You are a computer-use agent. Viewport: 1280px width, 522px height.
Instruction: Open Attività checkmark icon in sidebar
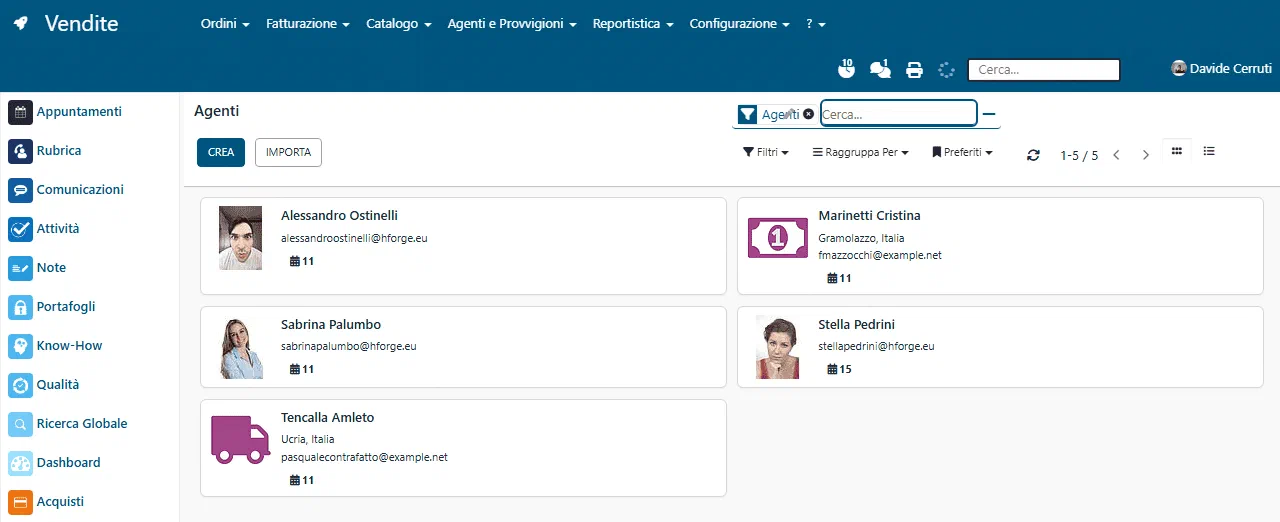point(21,229)
